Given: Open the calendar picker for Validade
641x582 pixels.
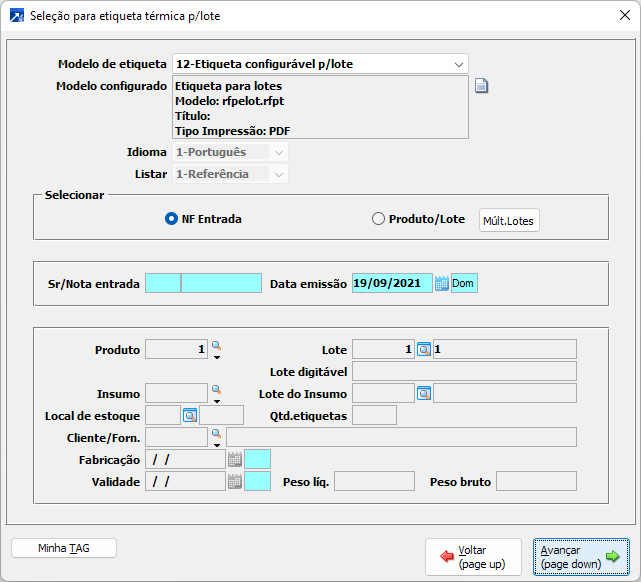Looking at the screenshot, I should point(235,481).
